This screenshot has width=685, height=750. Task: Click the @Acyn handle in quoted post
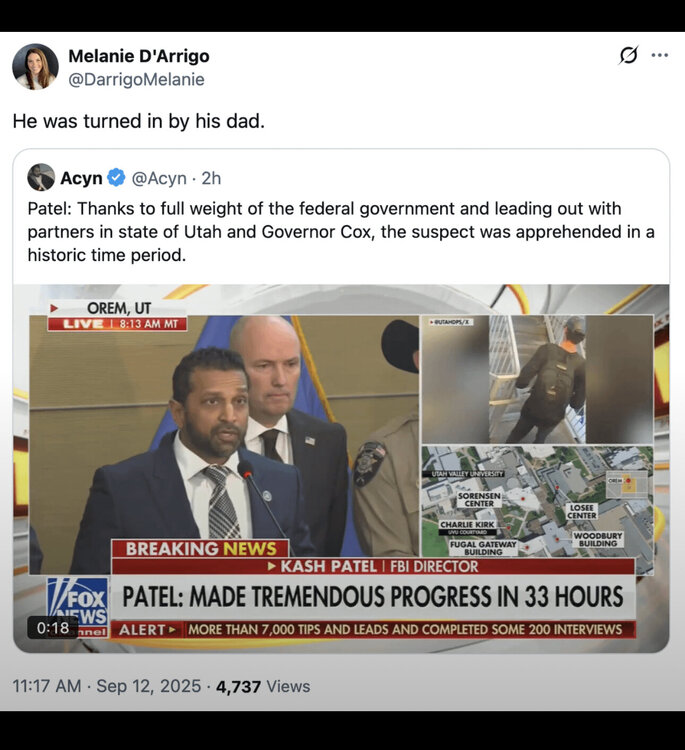(x=159, y=178)
